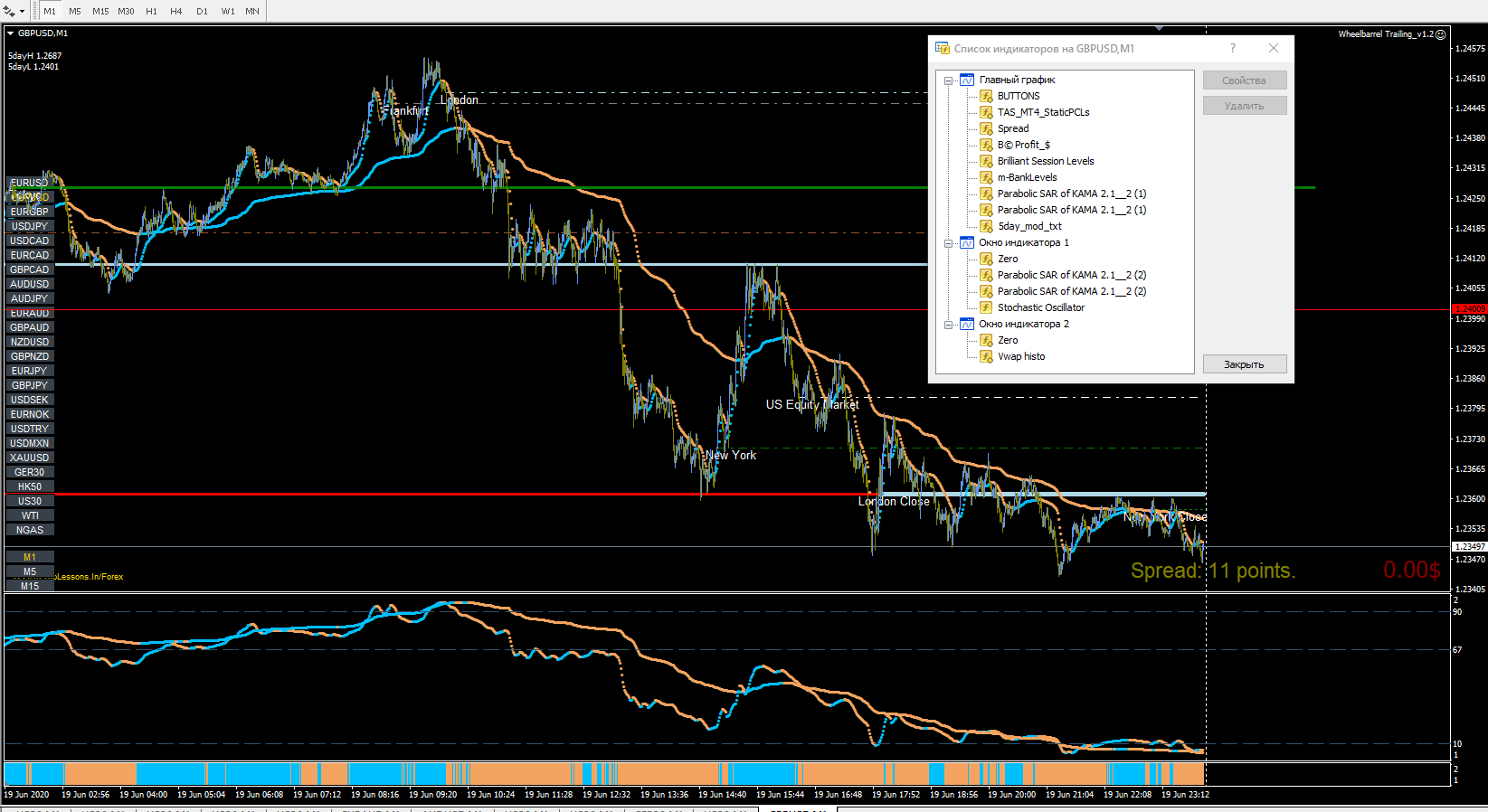Click the help question mark in dialog
1488x812 pixels.
[x=1233, y=48]
